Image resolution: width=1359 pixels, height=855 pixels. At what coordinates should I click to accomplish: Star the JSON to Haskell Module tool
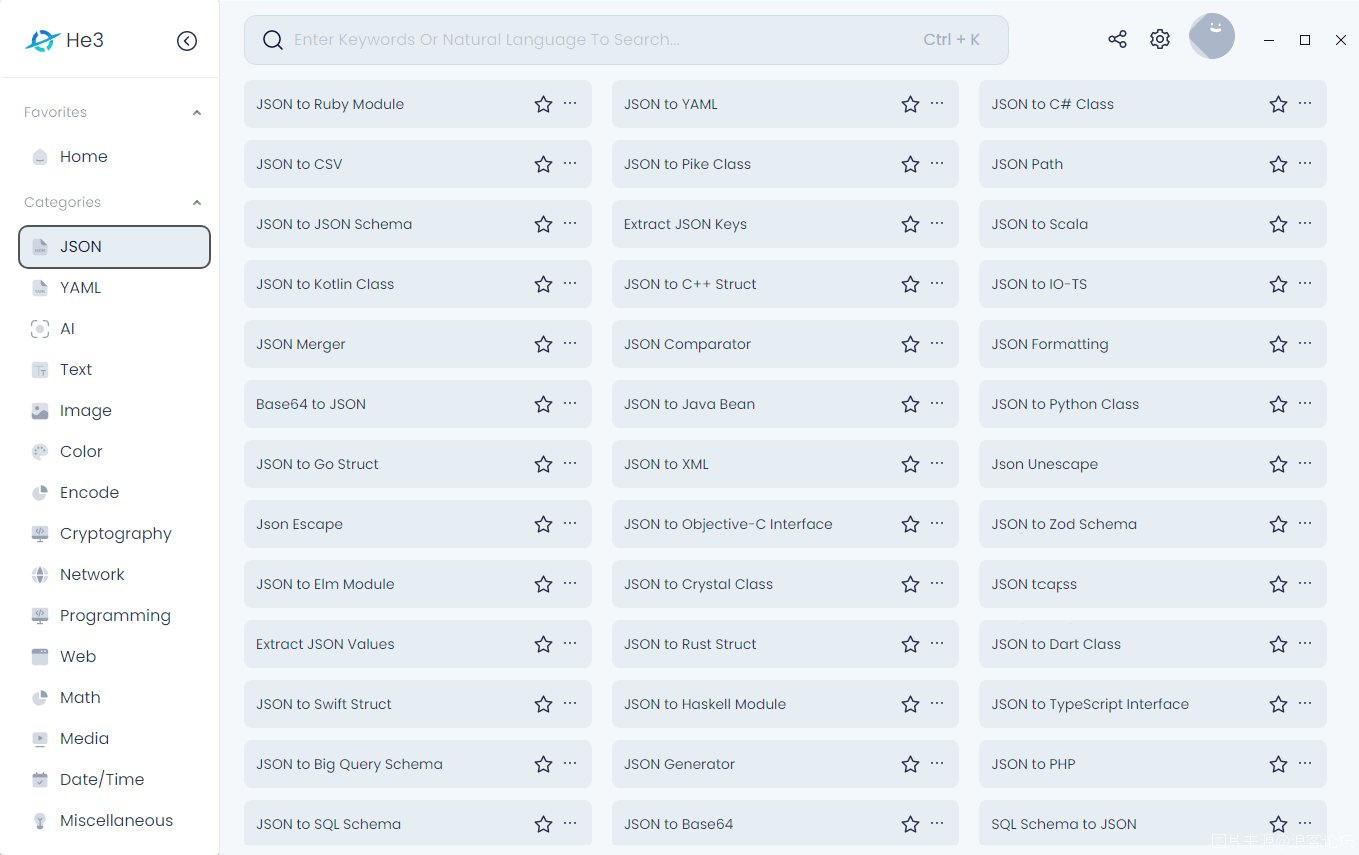pos(910,704)
